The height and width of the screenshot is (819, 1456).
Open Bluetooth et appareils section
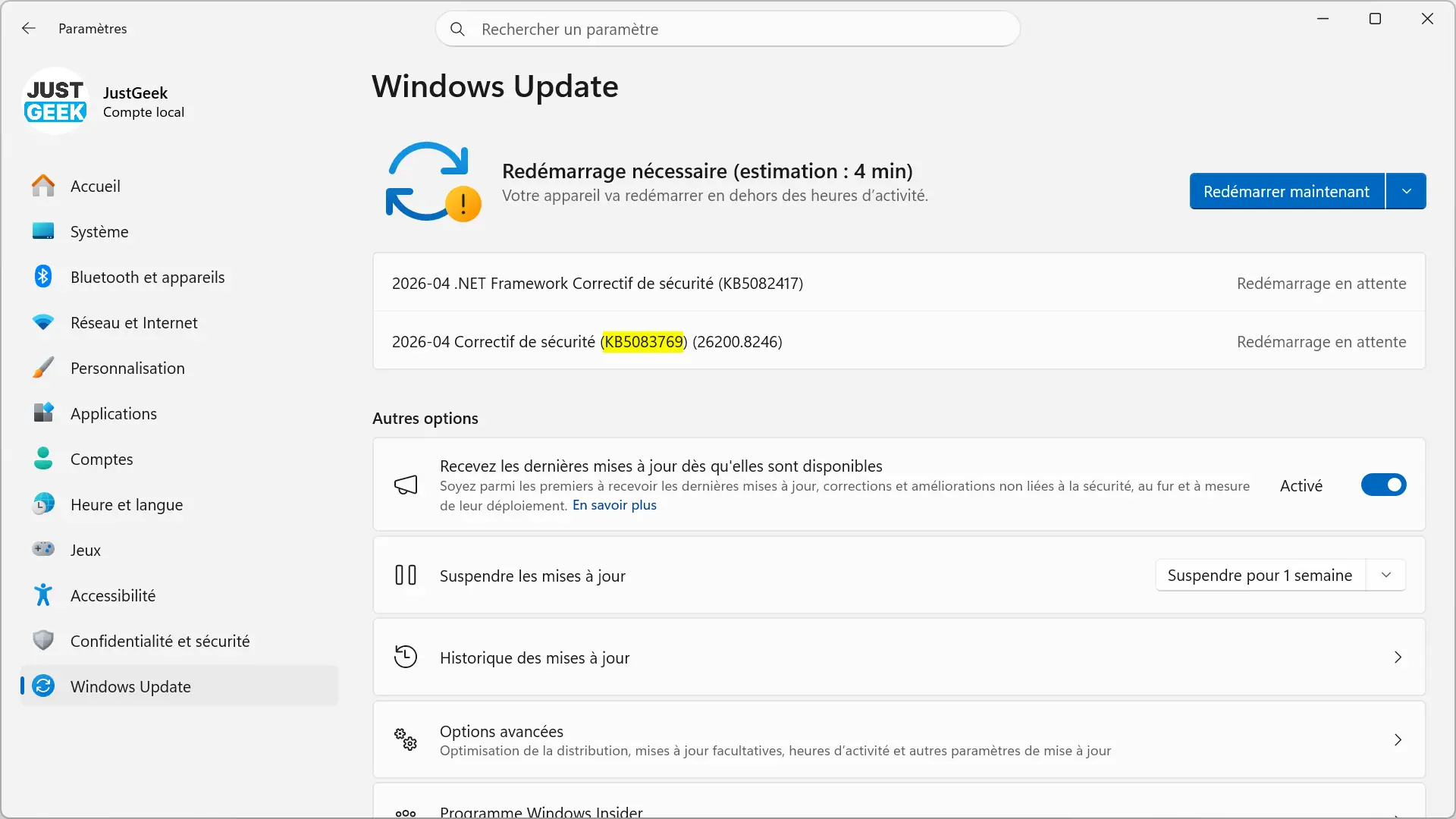(180, 277)
